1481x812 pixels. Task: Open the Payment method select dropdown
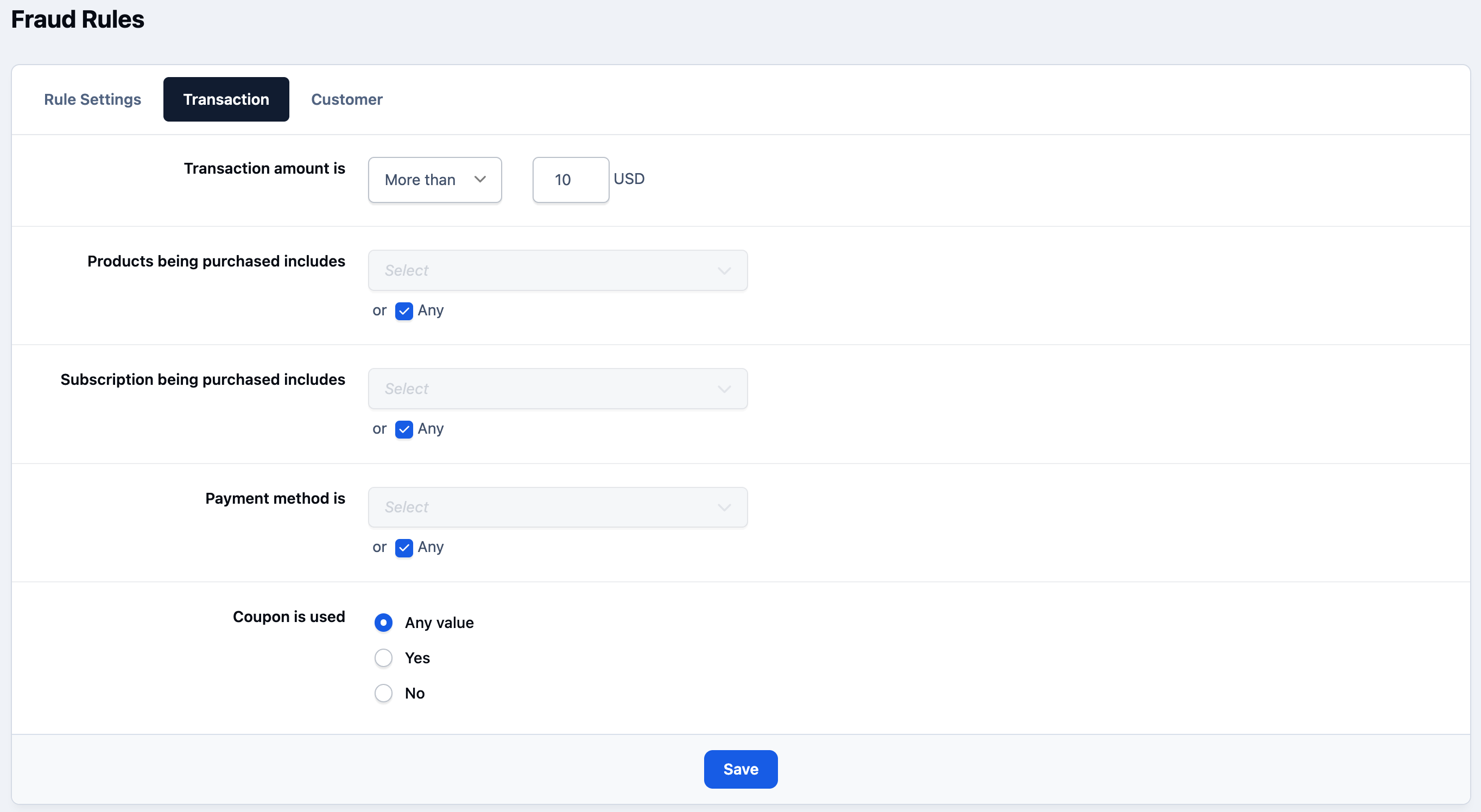pos(558,507)
